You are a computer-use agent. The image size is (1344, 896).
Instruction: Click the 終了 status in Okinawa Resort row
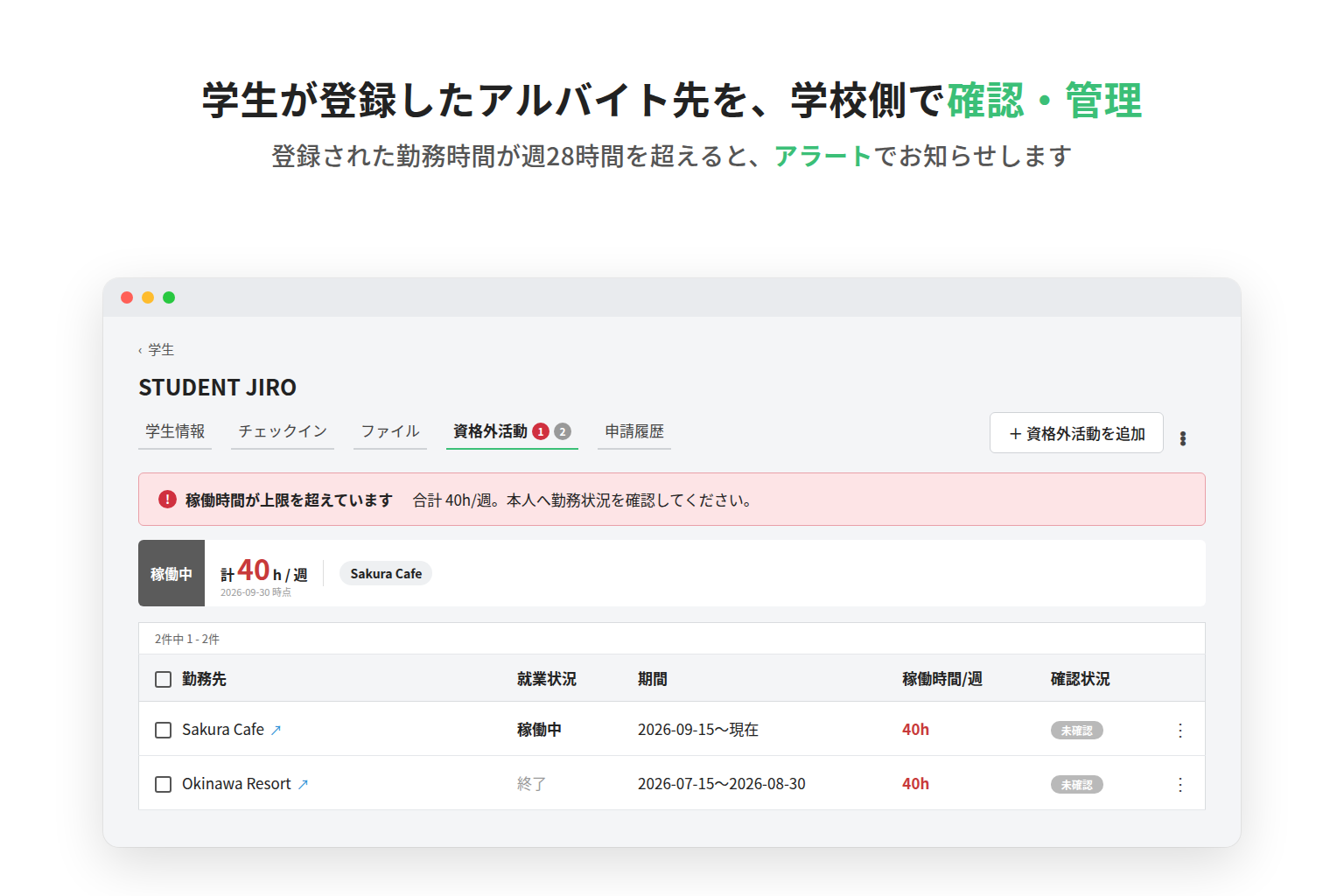pos(532,784)
